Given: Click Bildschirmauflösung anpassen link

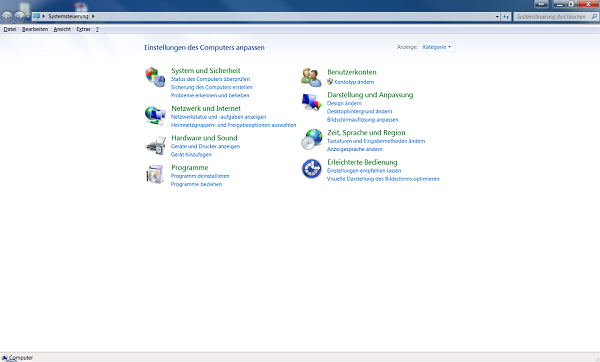Looking at the screenshot, I should [x=362, y=120].
